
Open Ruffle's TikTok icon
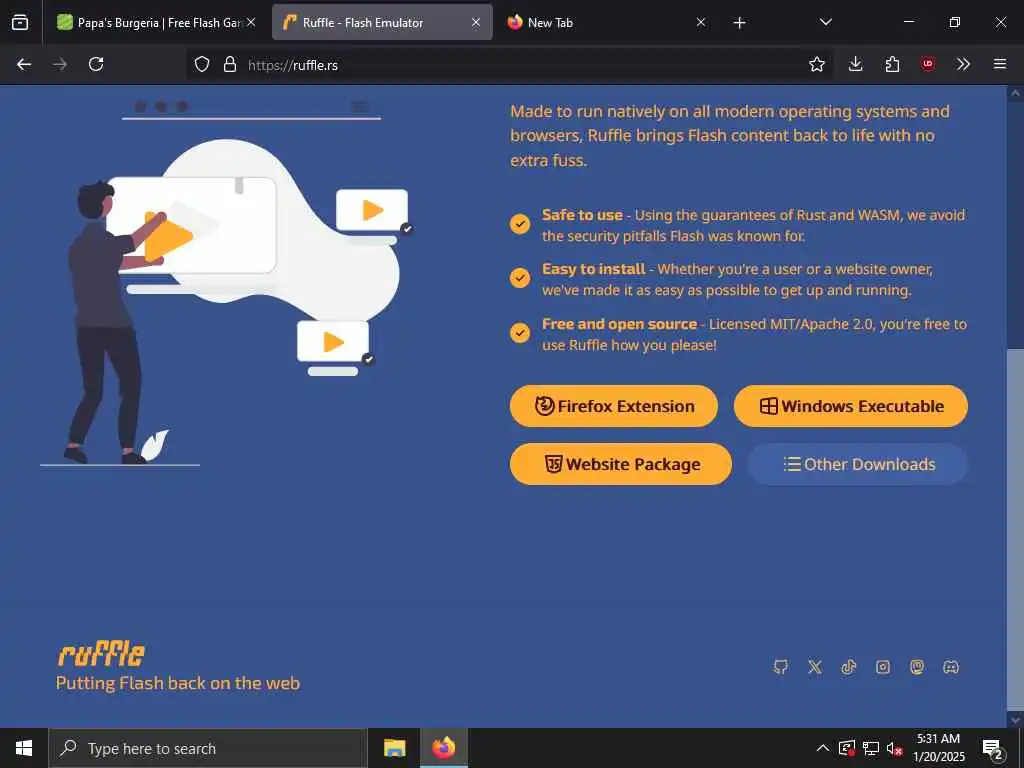pyautogui.click(x=848, y=667)
